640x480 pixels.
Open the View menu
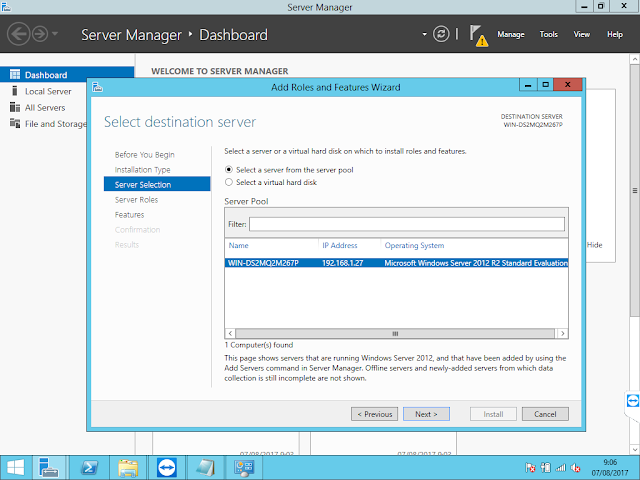[582, 34]
